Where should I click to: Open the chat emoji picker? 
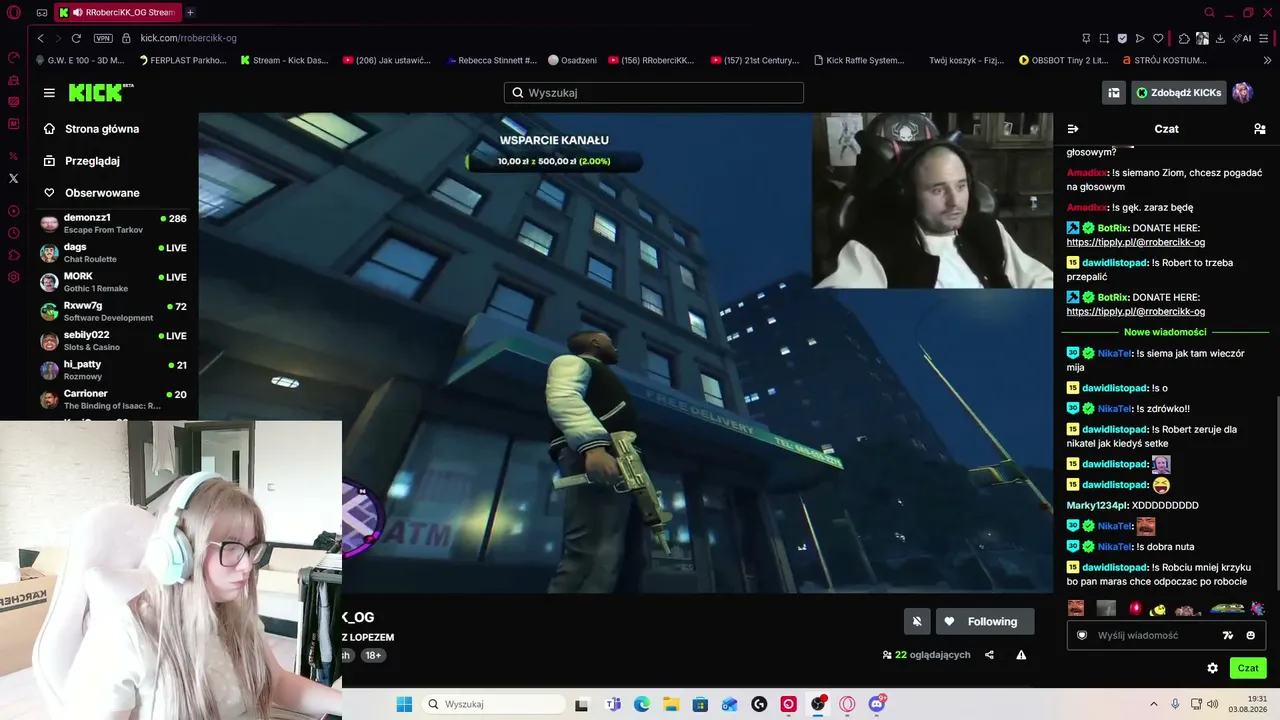coord(1250,635)
